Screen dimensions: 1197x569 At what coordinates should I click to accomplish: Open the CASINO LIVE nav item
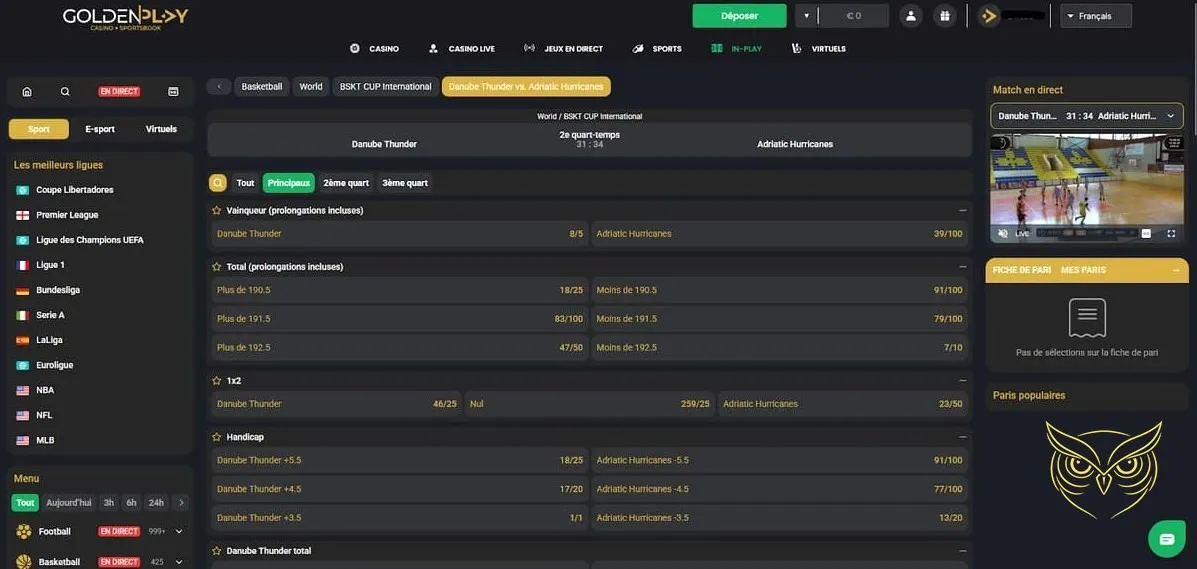[462, 49]
